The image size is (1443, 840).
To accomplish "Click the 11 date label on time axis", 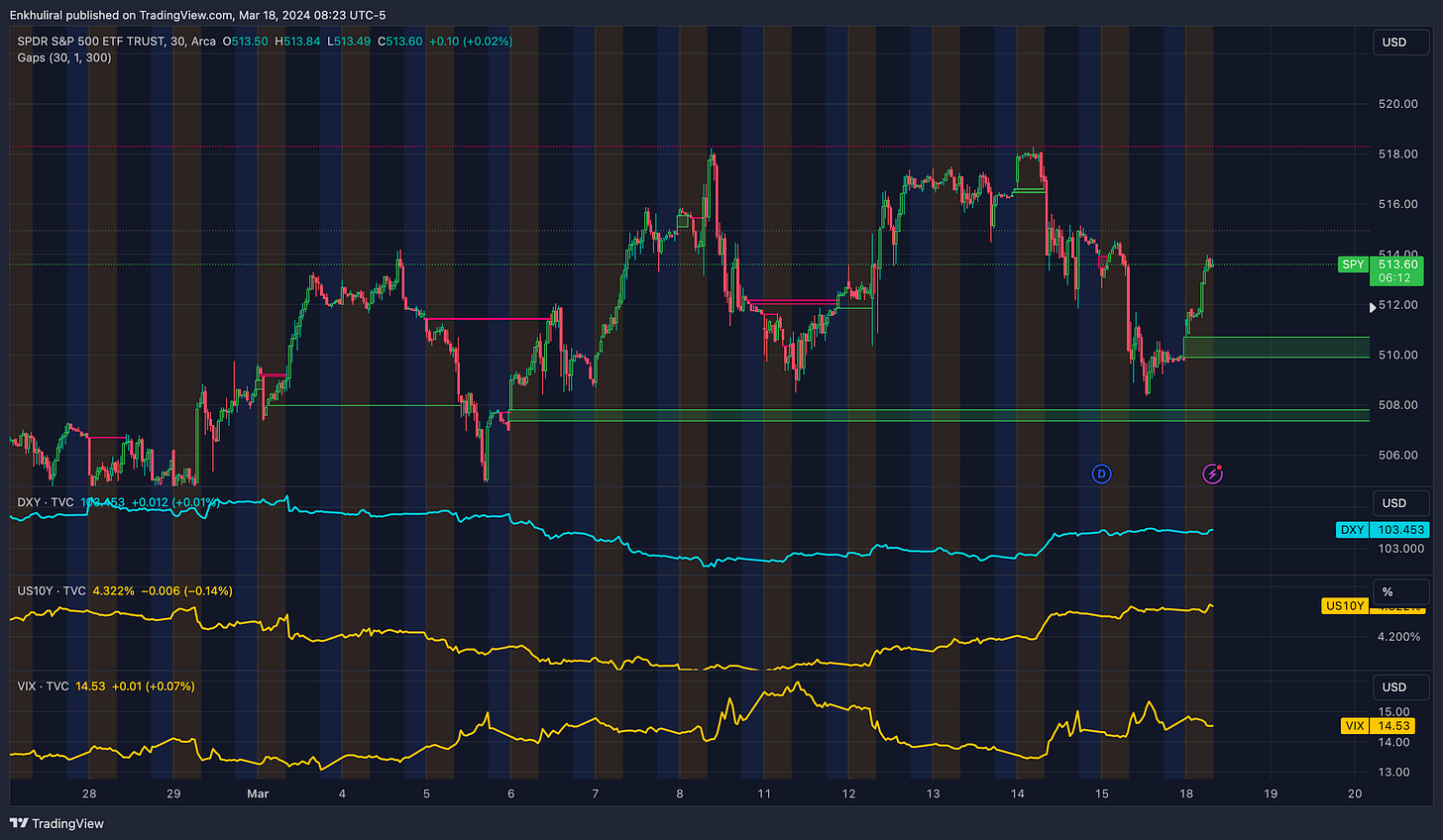I will point(764,793).
